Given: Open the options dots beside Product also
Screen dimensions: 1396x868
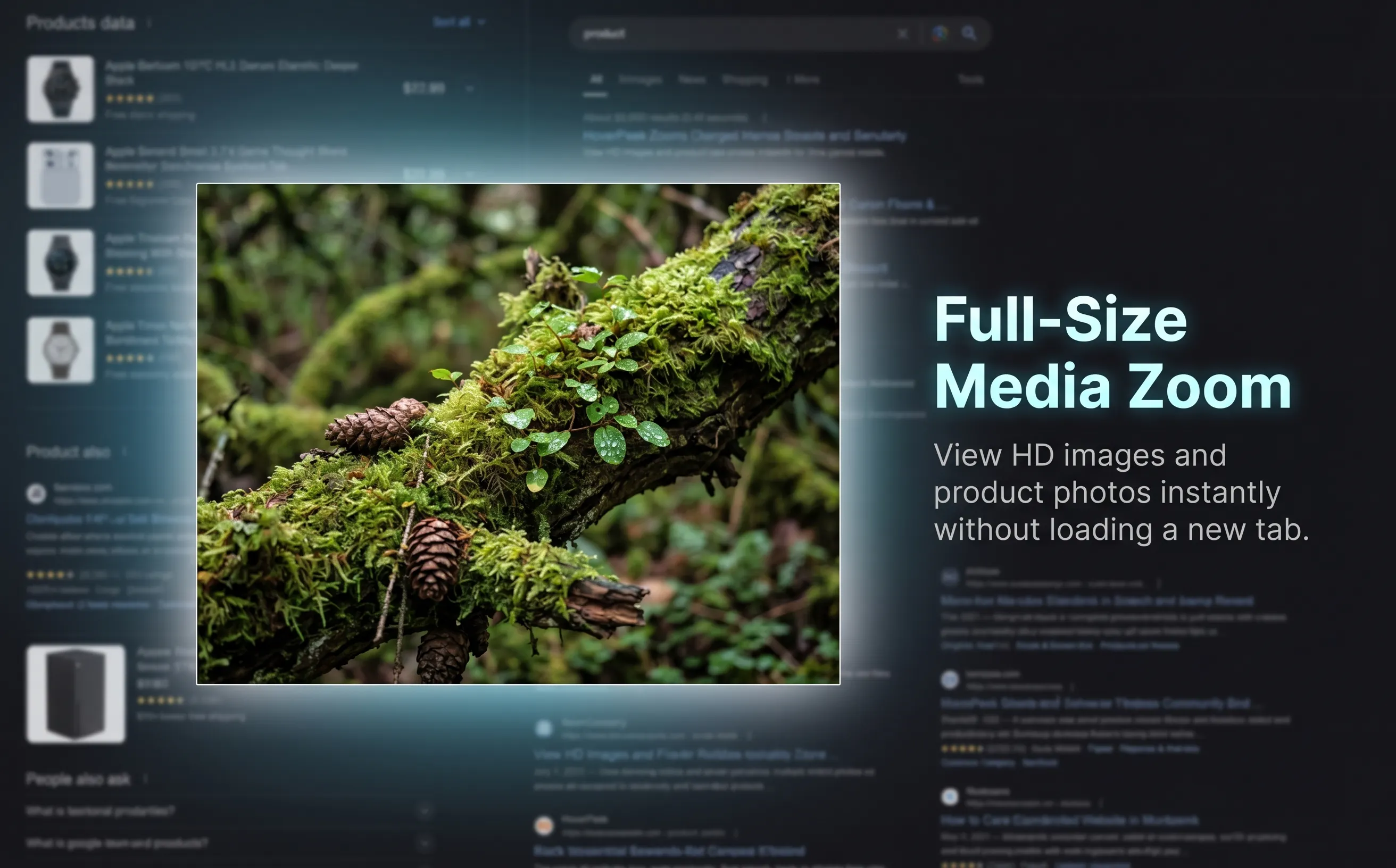Looking at the screenshot, I should [x=124, y=453].
